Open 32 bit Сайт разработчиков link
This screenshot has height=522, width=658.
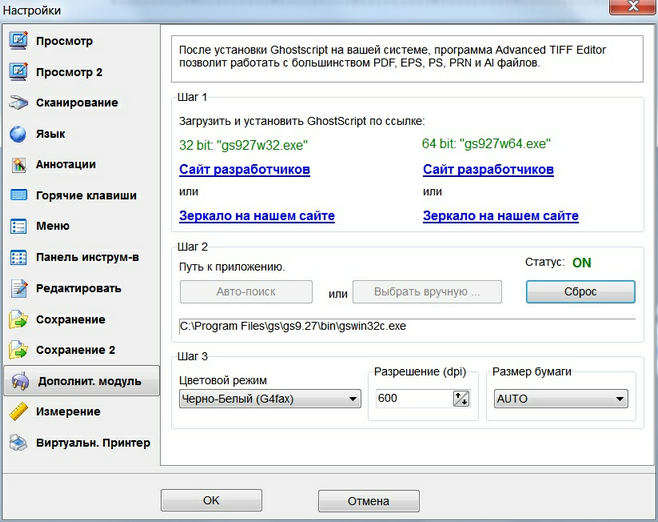tap(244, 170)
